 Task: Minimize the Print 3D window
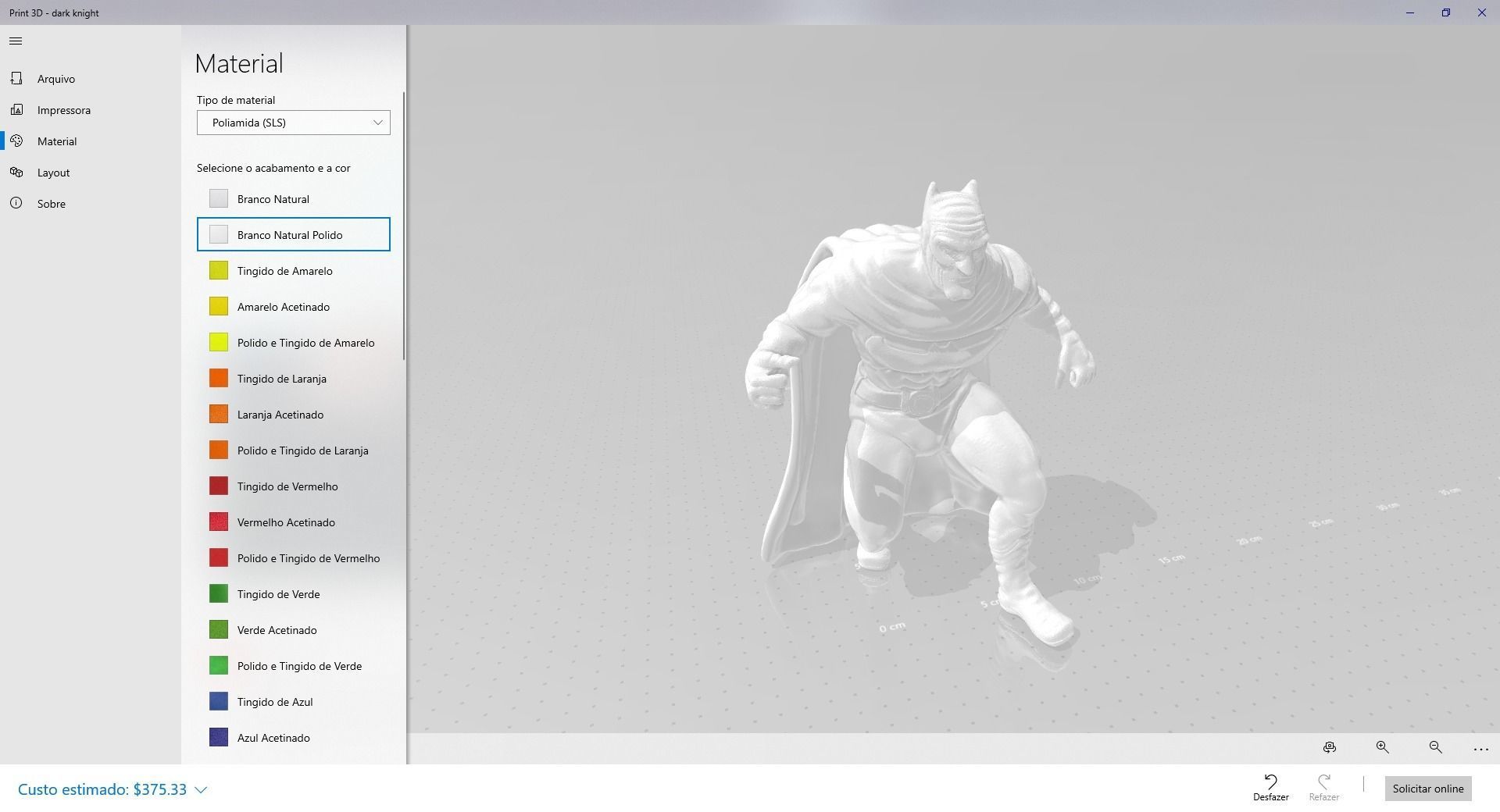(1410, 12)
